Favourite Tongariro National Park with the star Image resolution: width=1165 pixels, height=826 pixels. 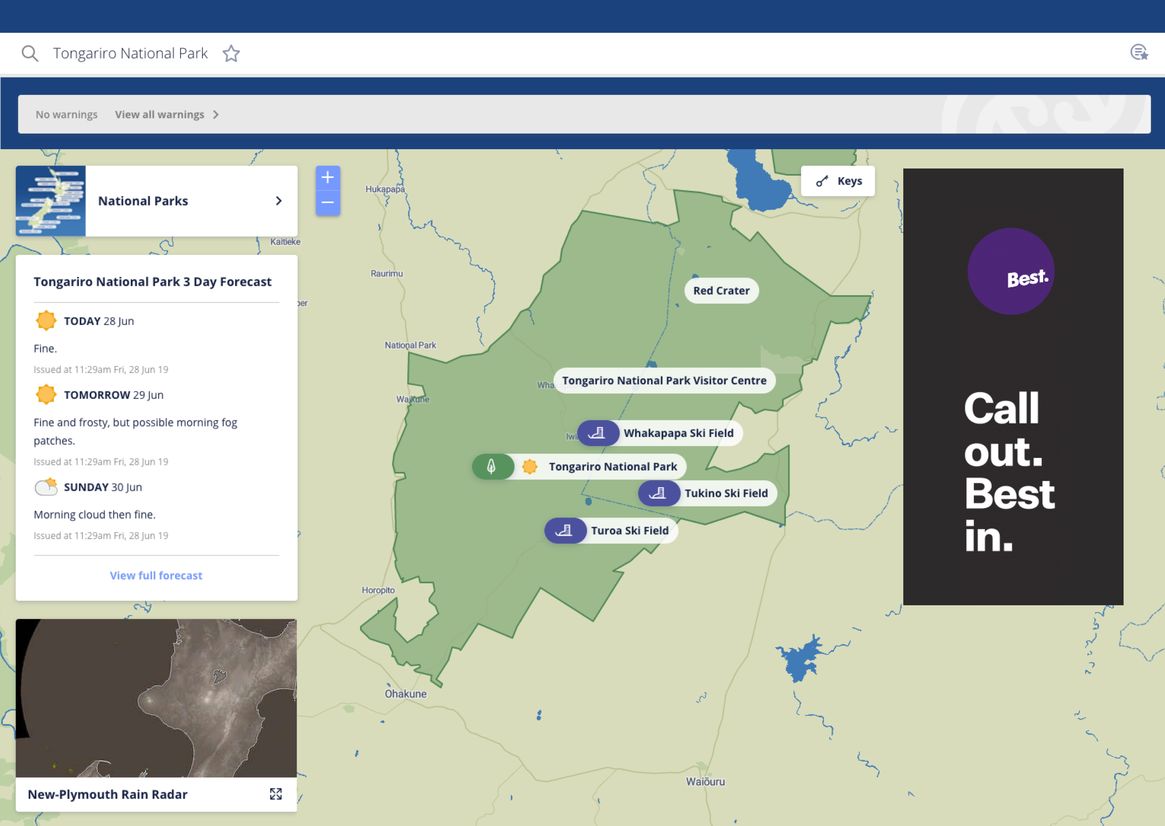point(231,54)
